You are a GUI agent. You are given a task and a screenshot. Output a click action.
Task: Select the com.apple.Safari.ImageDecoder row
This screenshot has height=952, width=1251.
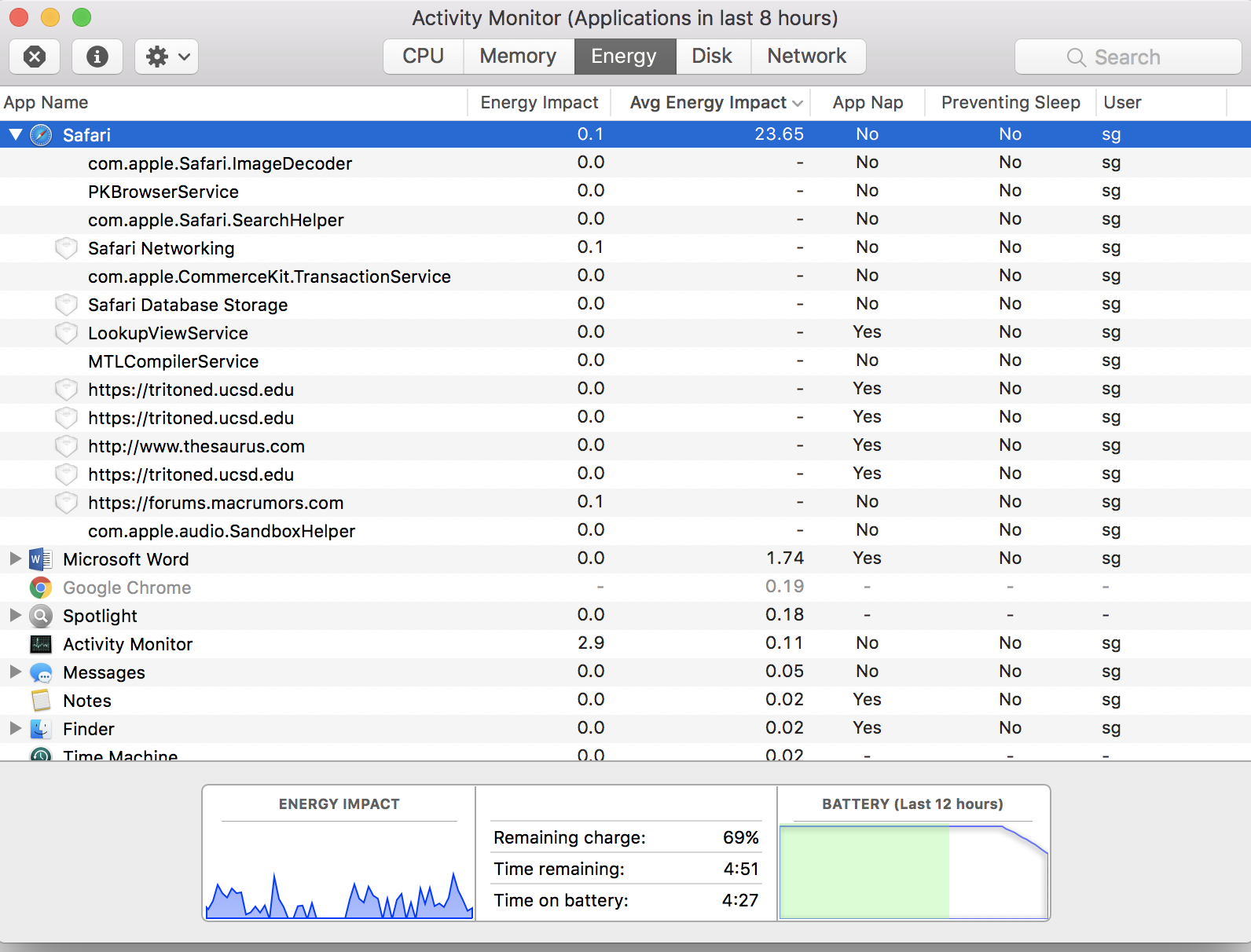(x=625, y=163)
